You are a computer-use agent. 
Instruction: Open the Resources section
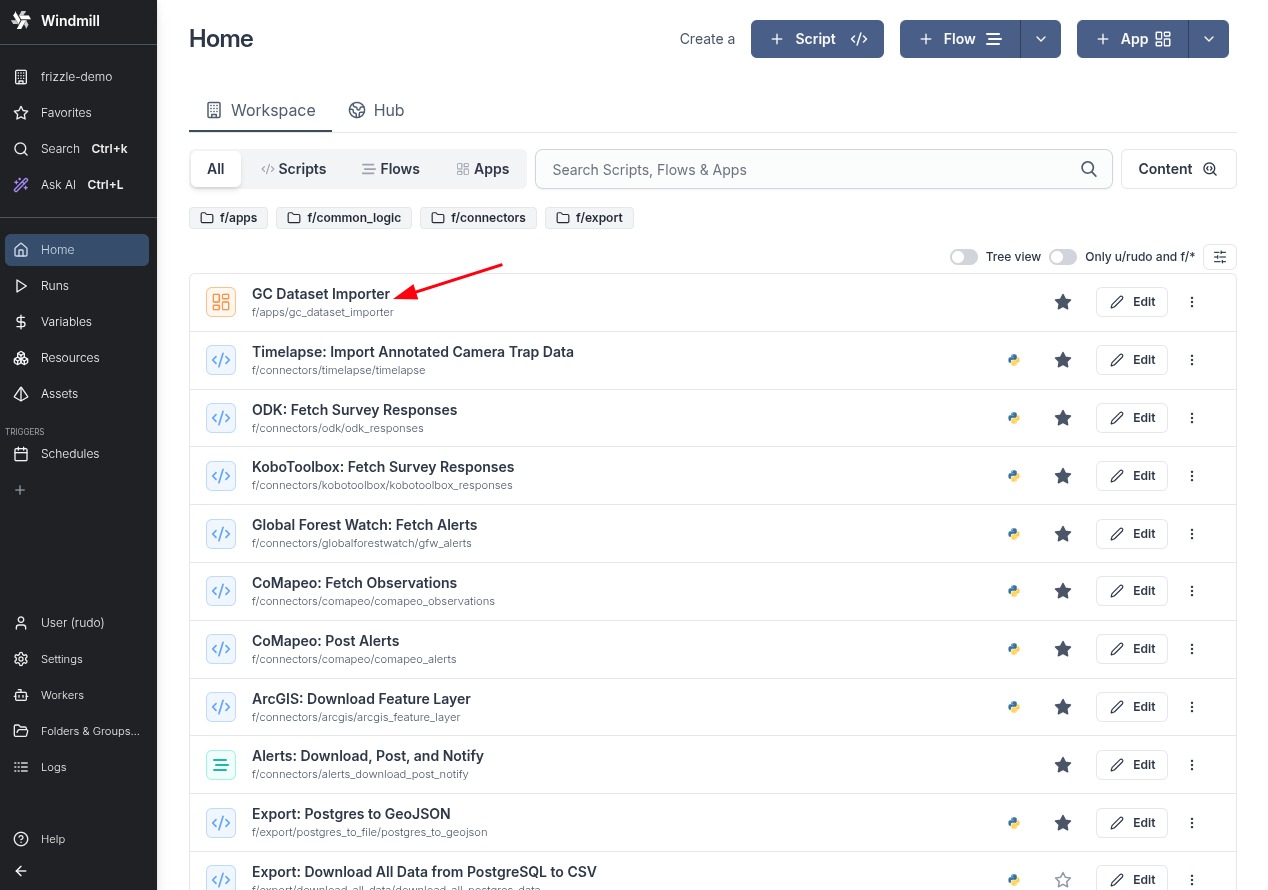[x=70, y=357]
